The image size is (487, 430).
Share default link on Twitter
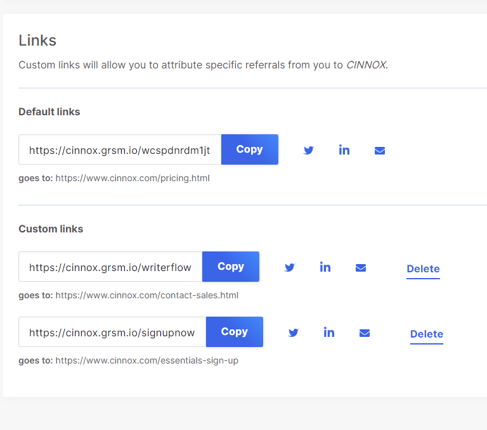309,150
